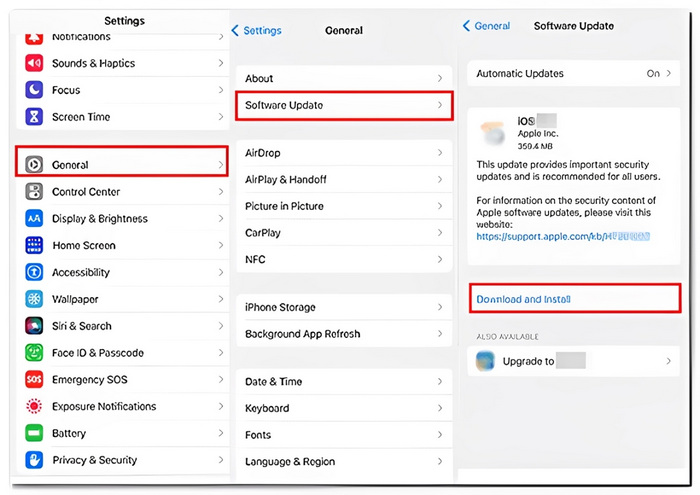Go back to General from Software Update

click(x=487, y=25)
